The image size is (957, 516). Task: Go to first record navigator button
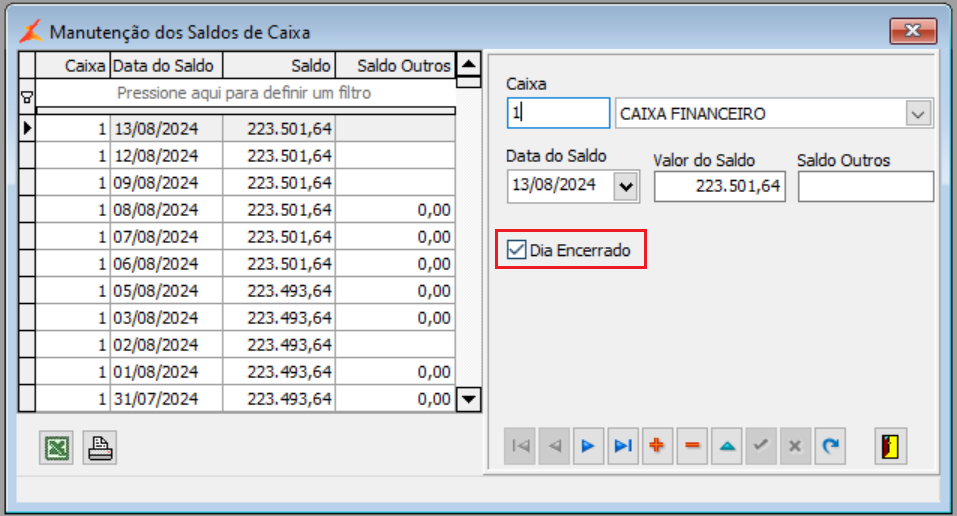[x=520, y=446]
